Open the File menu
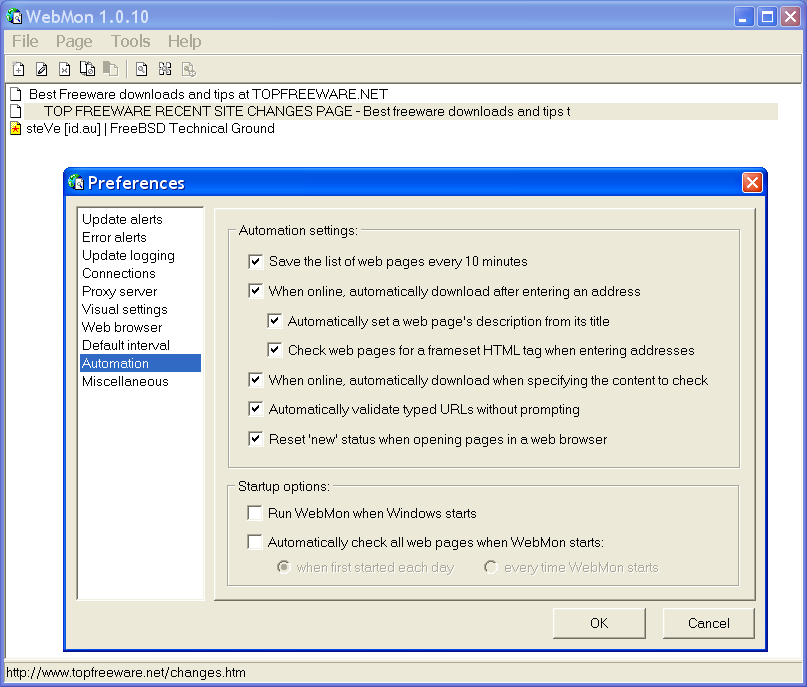Screen dimensions: 807x687 [x=25, y=41]
